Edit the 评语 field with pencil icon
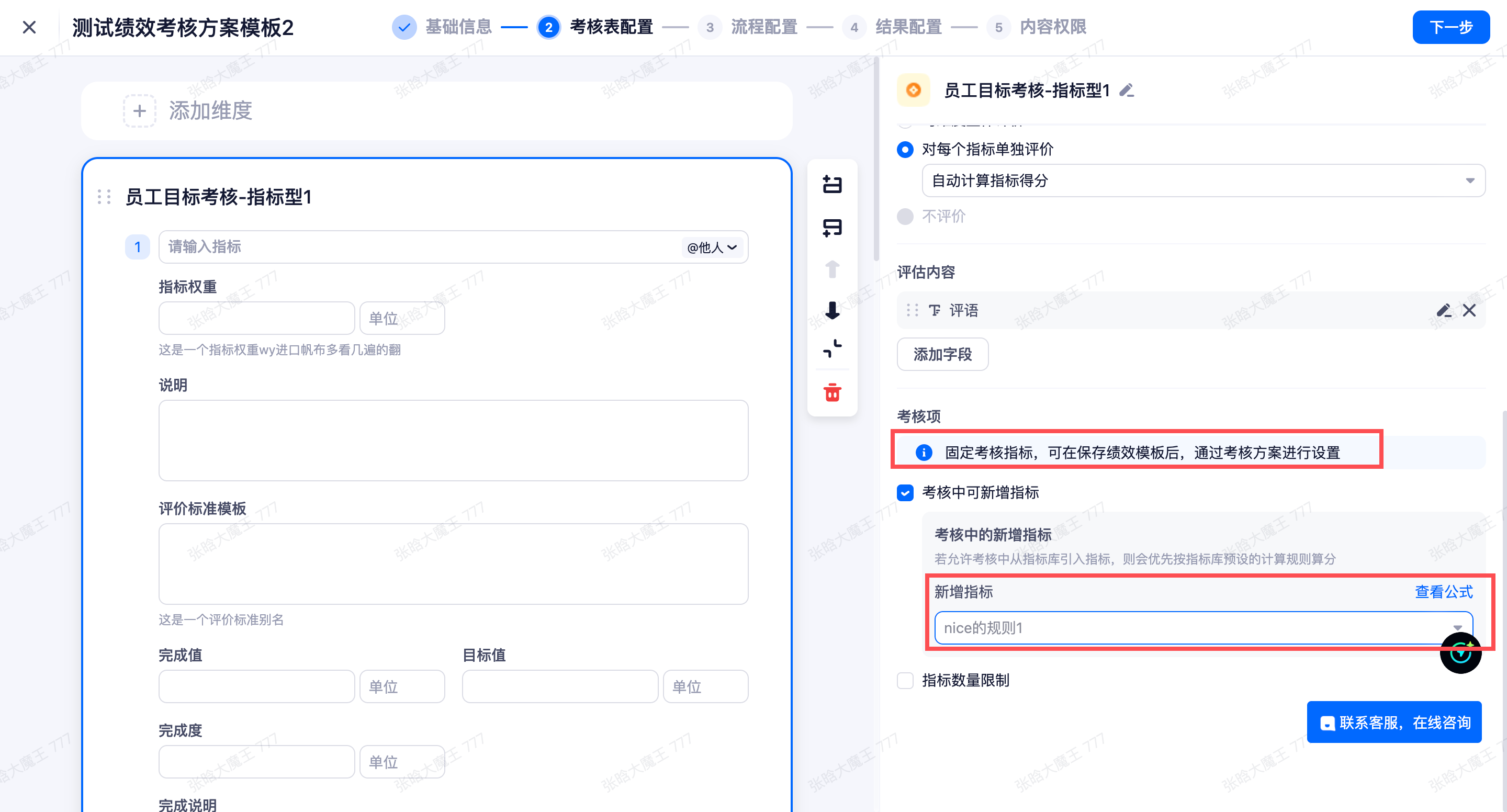The width and height of the screenshot is (1507, 812). pyautogui.click(x=1443, y=310)
